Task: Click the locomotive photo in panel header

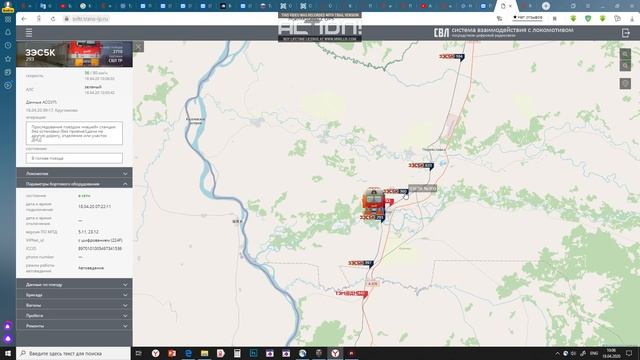Action: pos(84,53)
